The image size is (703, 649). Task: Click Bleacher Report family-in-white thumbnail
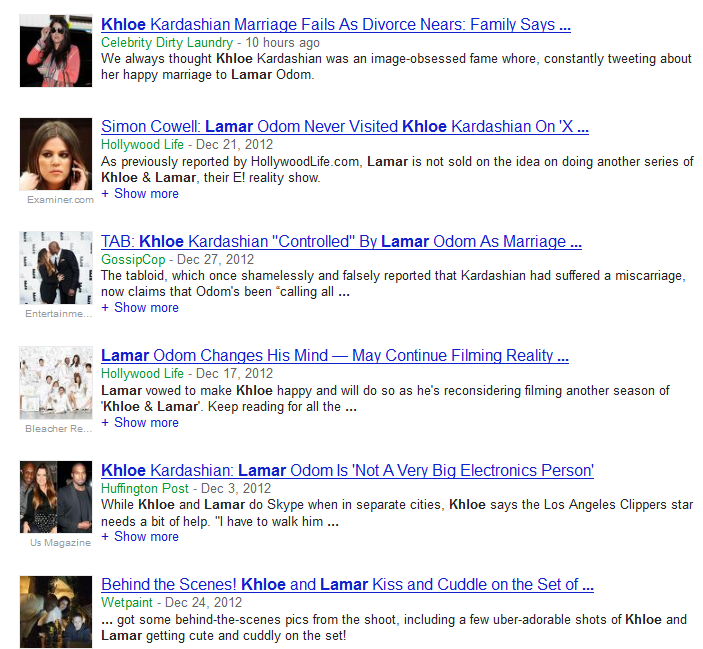pos(56,383)
